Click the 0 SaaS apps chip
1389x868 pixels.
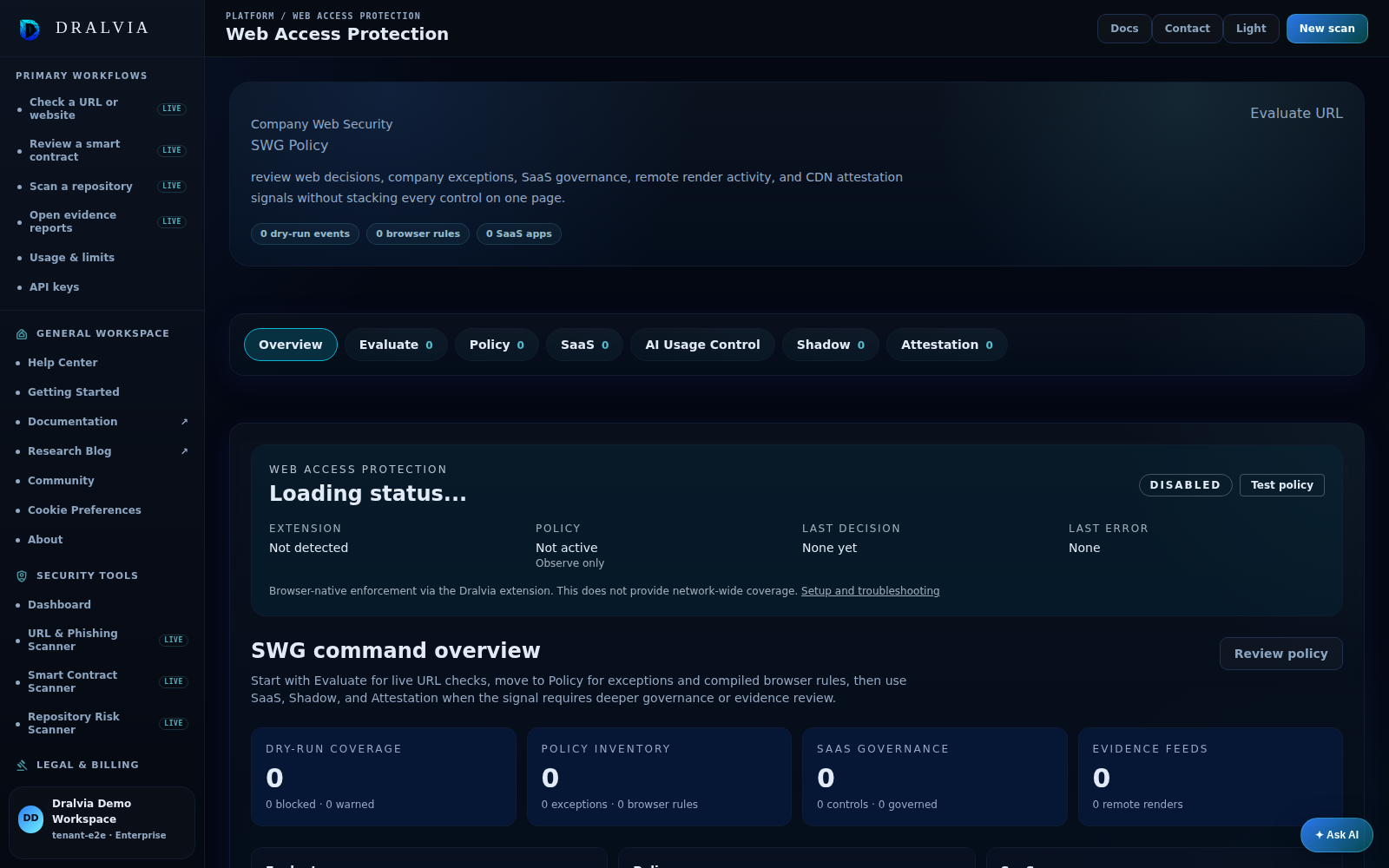[x=518, y=233]
